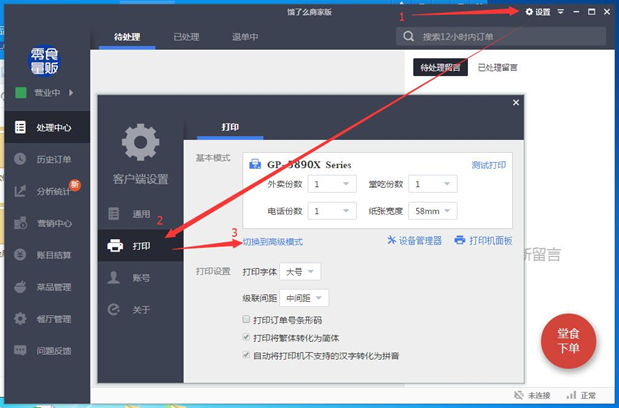Click the 关于 about icon
This screenshot has width=619, height=408.
[114, 309]
